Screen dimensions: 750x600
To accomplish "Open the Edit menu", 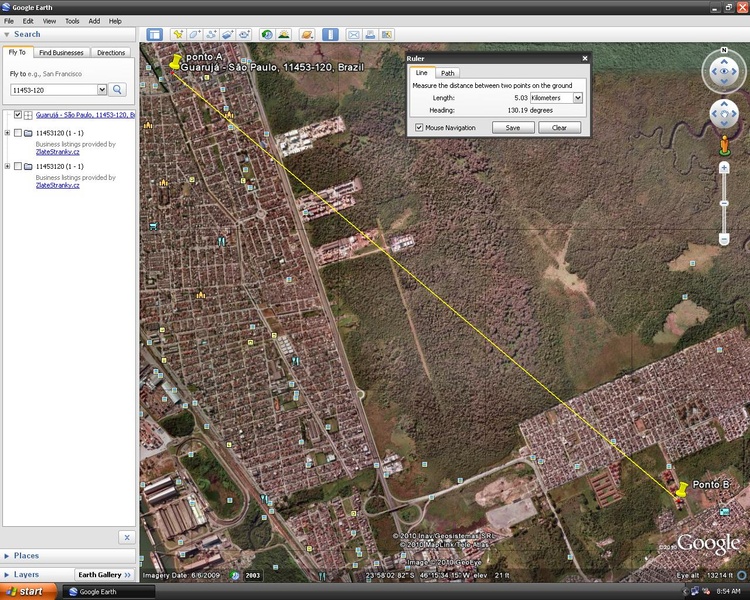I will click(28, 21).
